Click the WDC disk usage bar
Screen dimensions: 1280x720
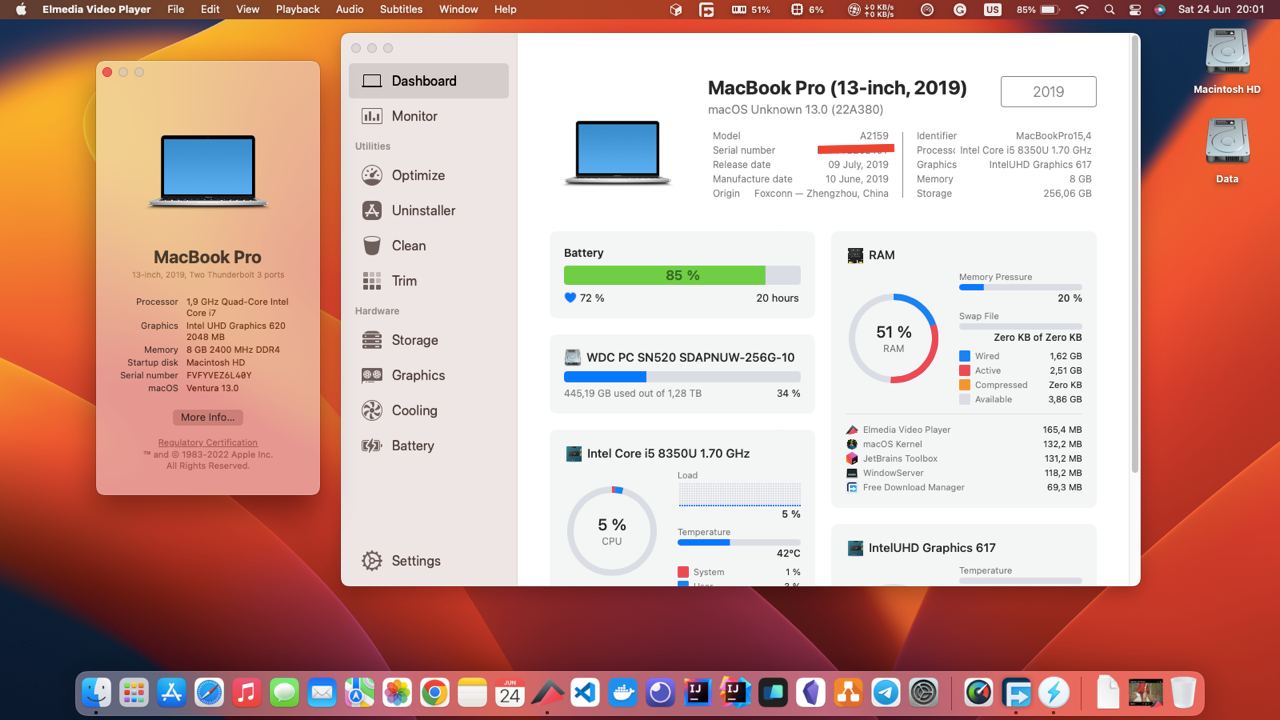tap(682, 377)
